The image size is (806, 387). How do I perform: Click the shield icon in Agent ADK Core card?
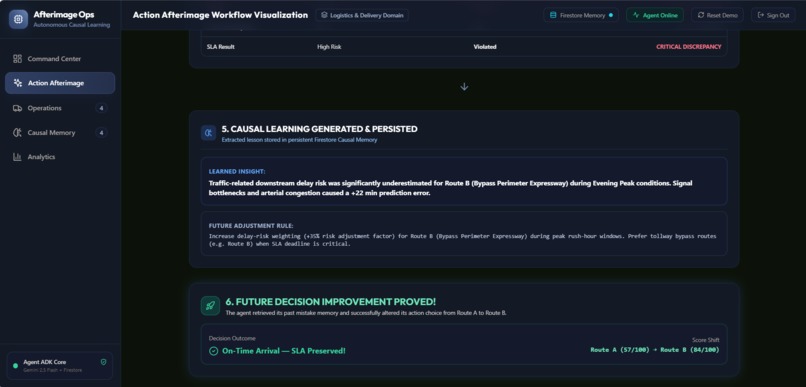103,362
